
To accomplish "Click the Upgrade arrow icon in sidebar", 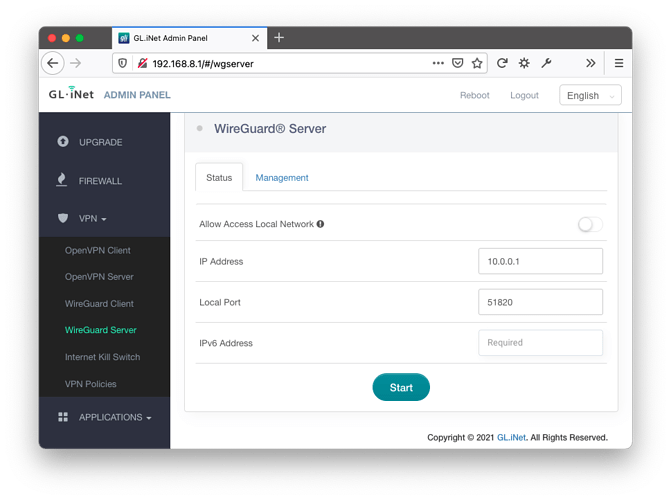I will (63, 141).
